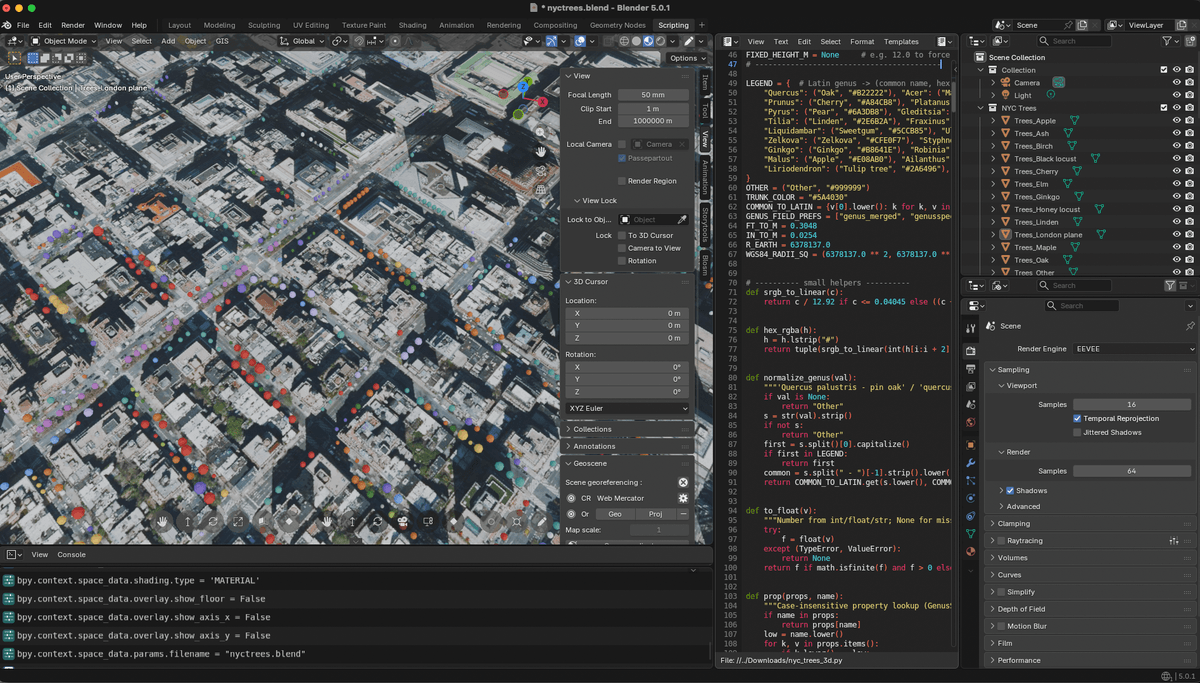Click the Geo button in Geoscene panel
This screenshot has height=683, width=1200.
tap(615, 514)
